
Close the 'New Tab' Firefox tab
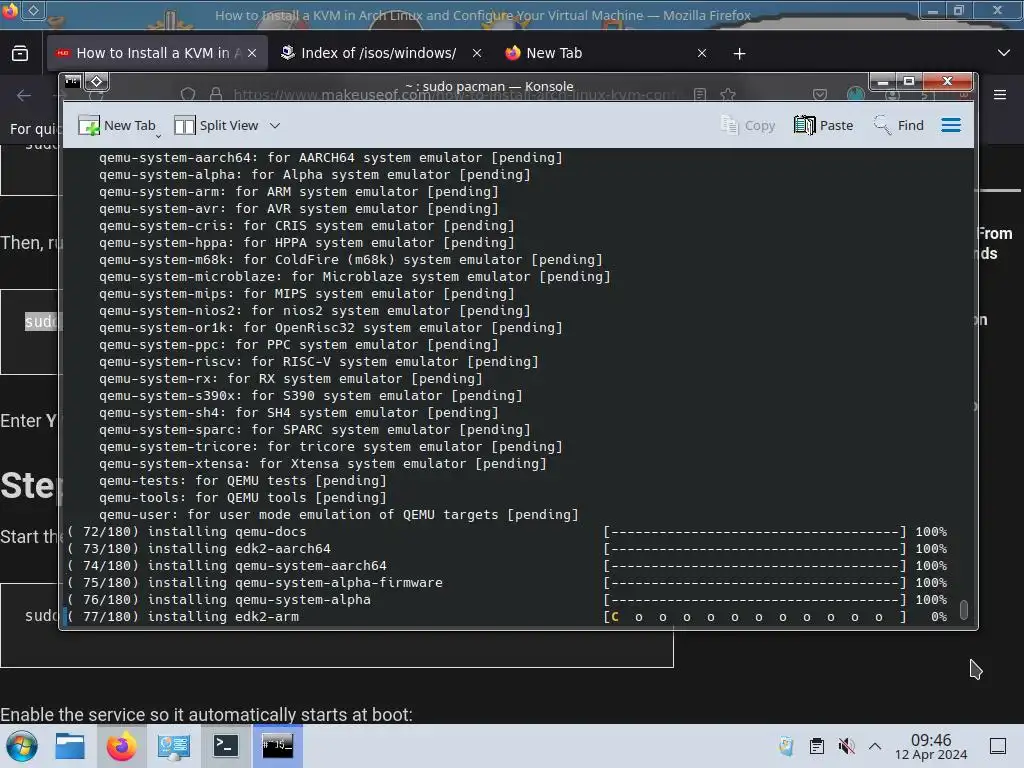point(702,53)
